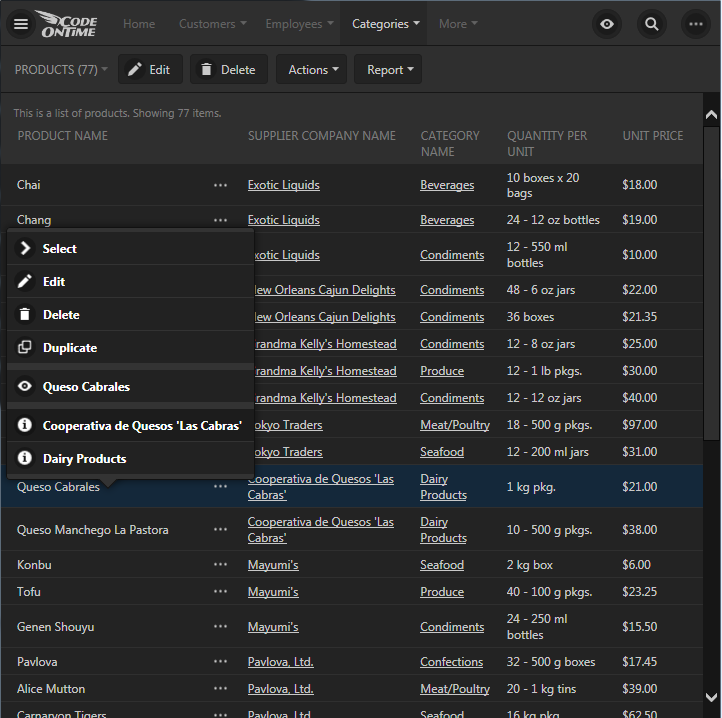Open Beverages link in Chang row
Image resolution: width=722 pixels, height=718 pixels.
pyautogui.click(x=447, y=220)
